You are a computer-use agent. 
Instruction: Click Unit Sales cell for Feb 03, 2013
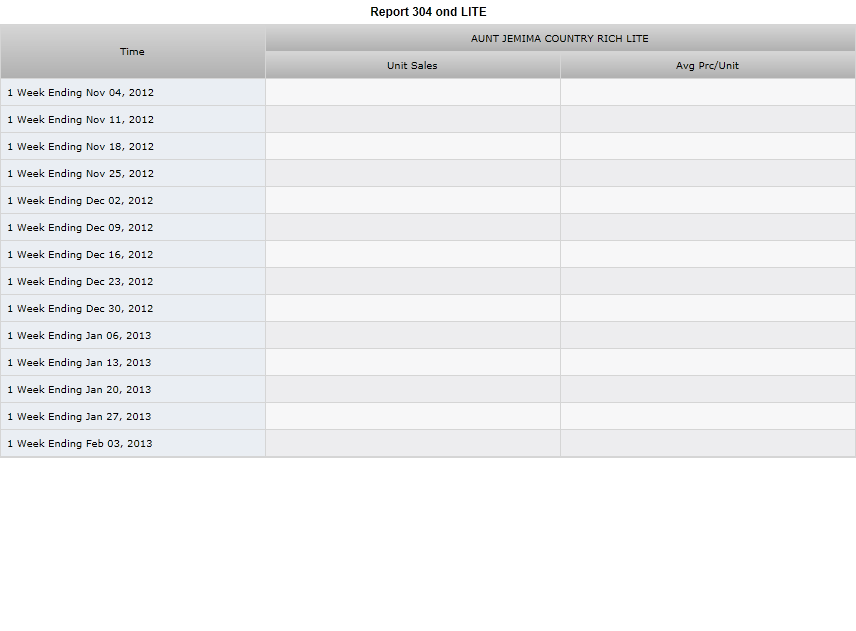tap(413, 443)
